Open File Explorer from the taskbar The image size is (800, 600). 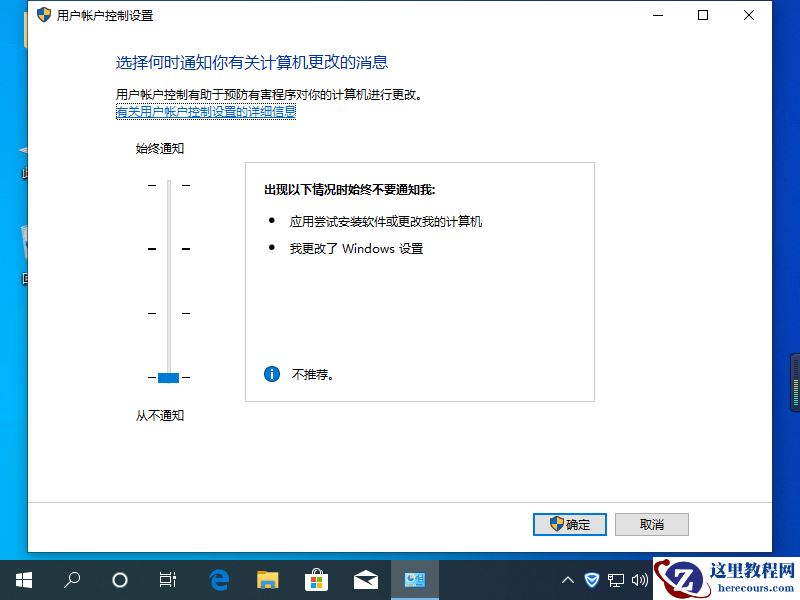[x=267, y=580]
